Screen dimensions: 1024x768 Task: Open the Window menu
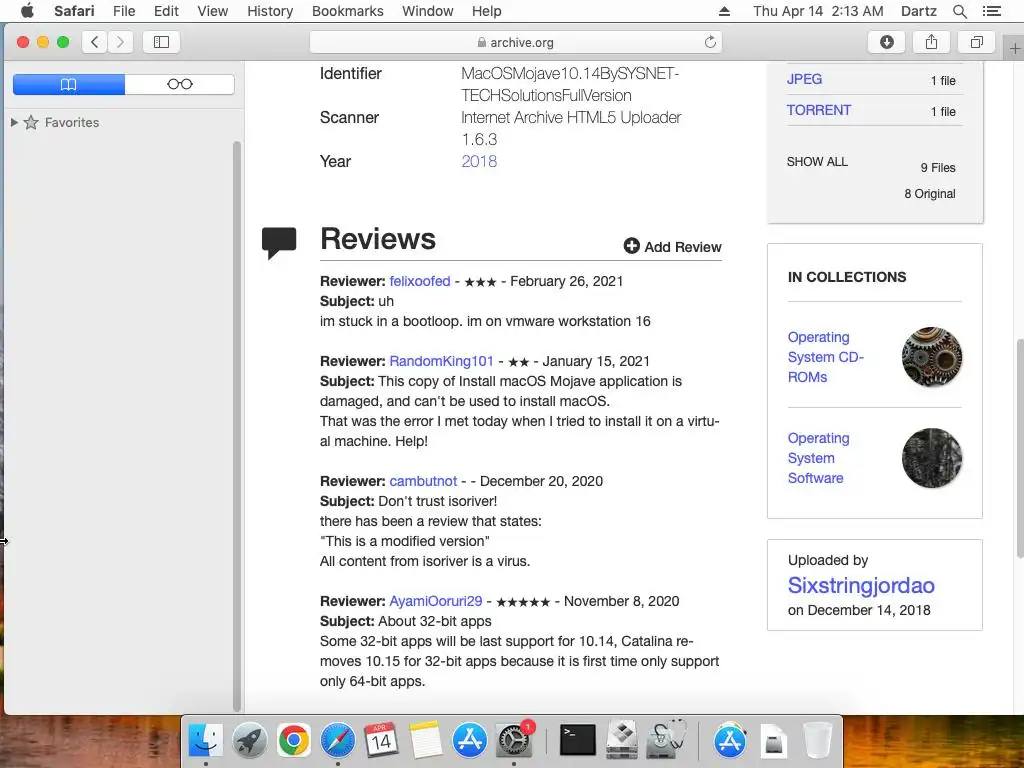click(428, 11)
